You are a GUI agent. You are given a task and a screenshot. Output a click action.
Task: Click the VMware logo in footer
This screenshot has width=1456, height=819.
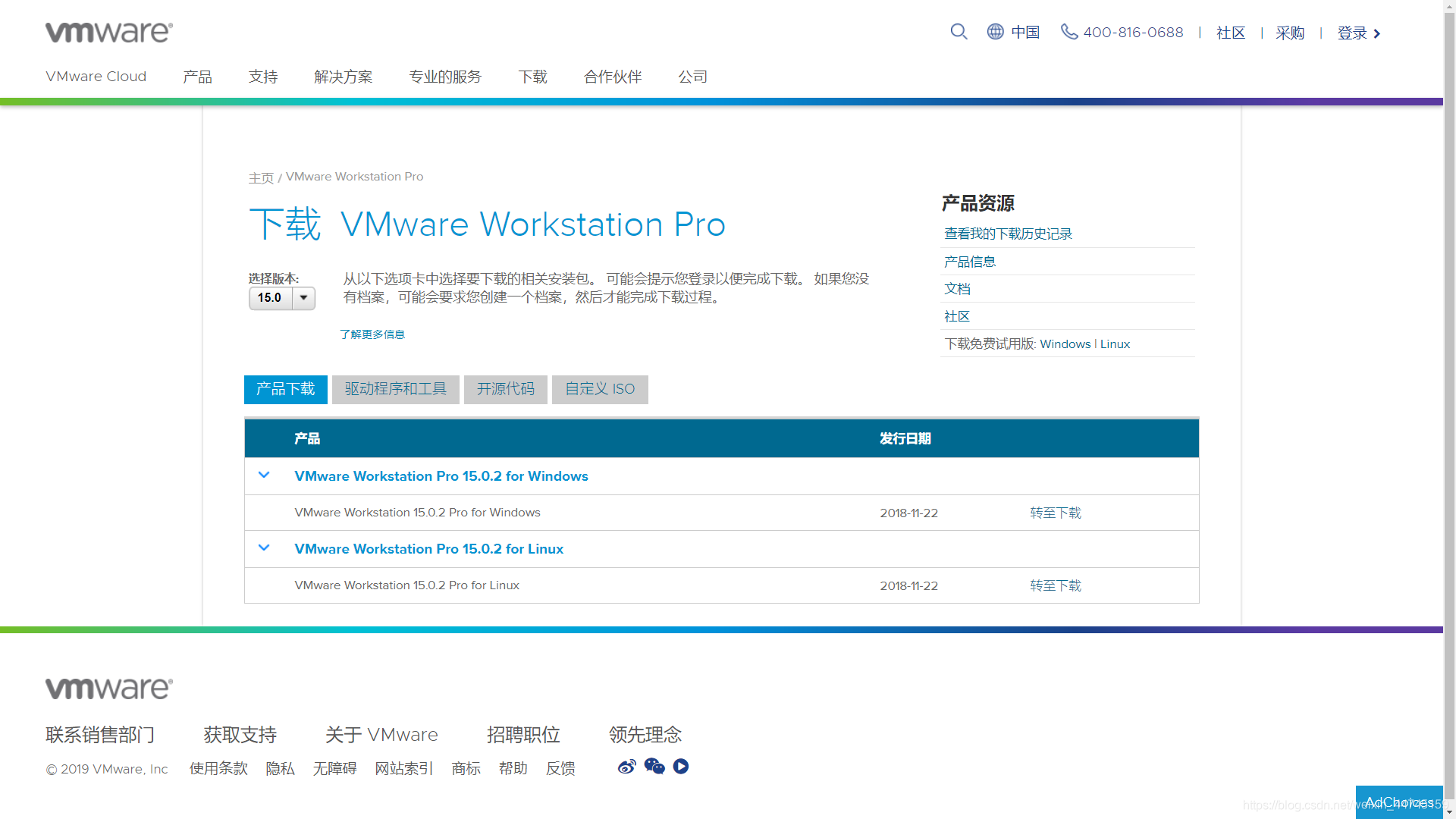[x=109, y=688]
